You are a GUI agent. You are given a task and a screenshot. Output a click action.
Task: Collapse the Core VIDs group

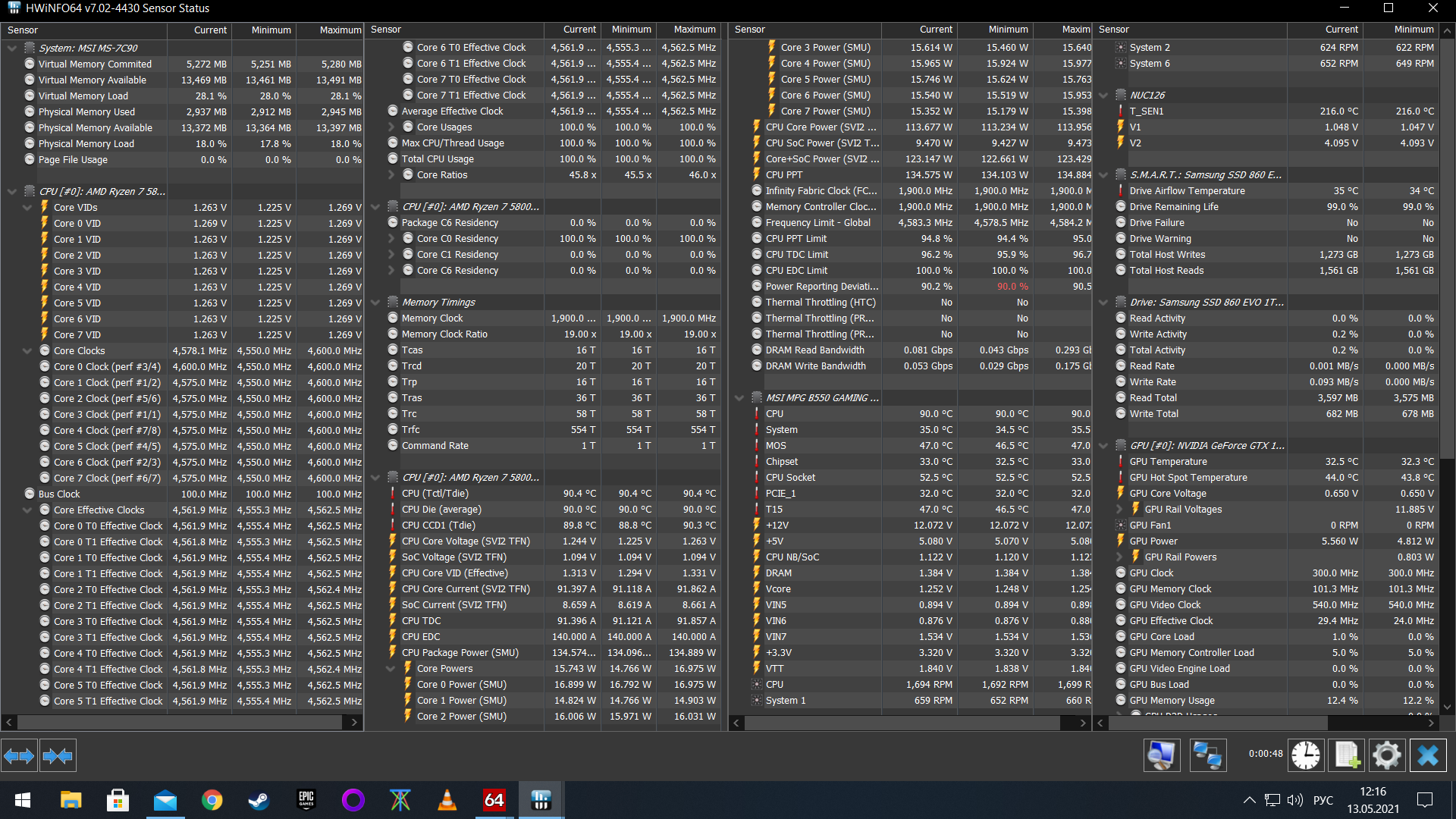[x=27, y=207]
